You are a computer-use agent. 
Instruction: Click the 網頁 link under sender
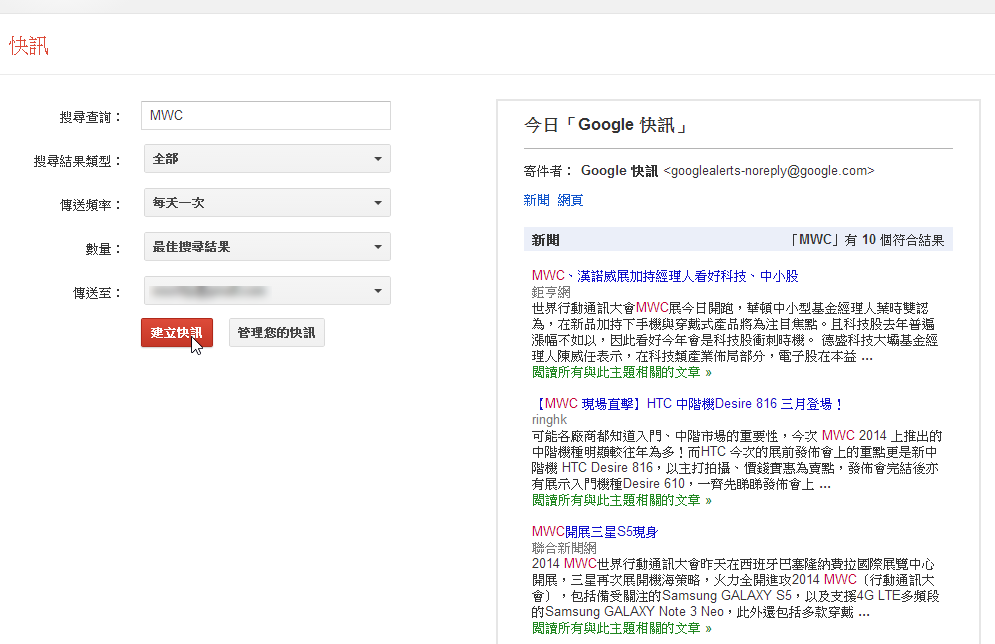coord(570,200)
